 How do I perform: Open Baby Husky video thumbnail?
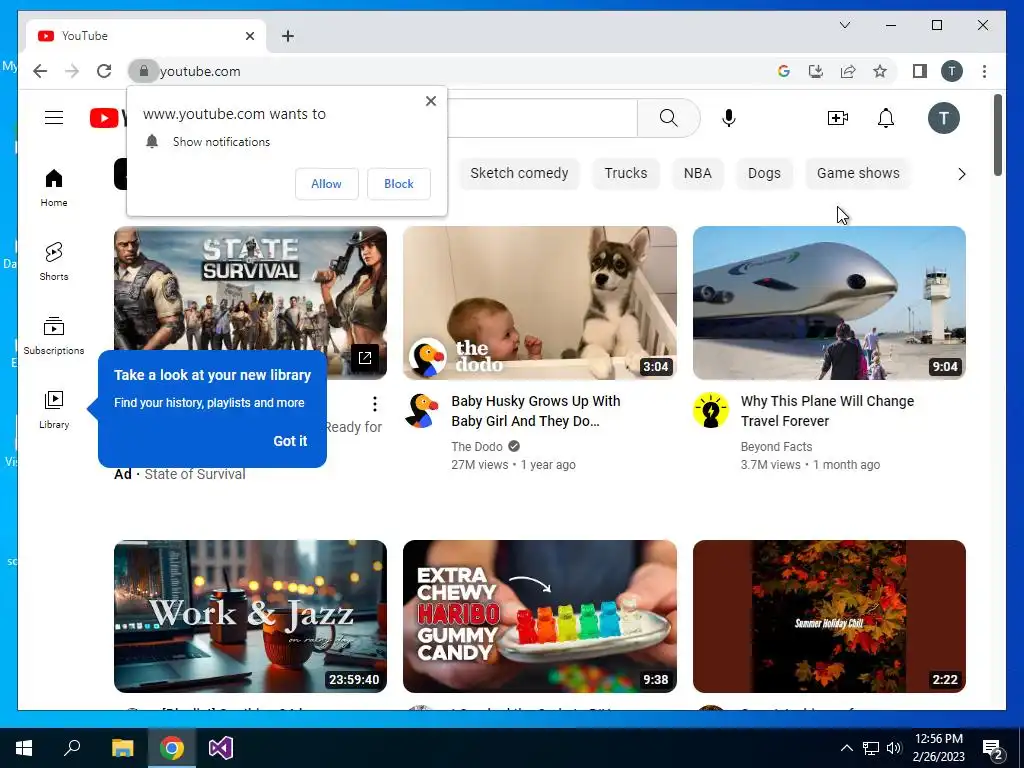click(x=539, y=303)
